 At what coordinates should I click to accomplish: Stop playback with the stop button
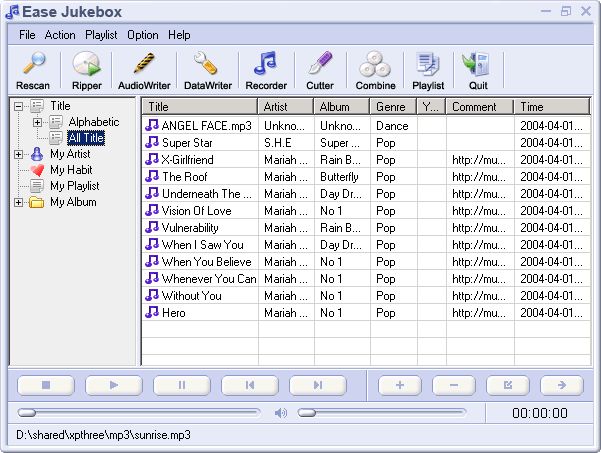[x=46, y=385]
